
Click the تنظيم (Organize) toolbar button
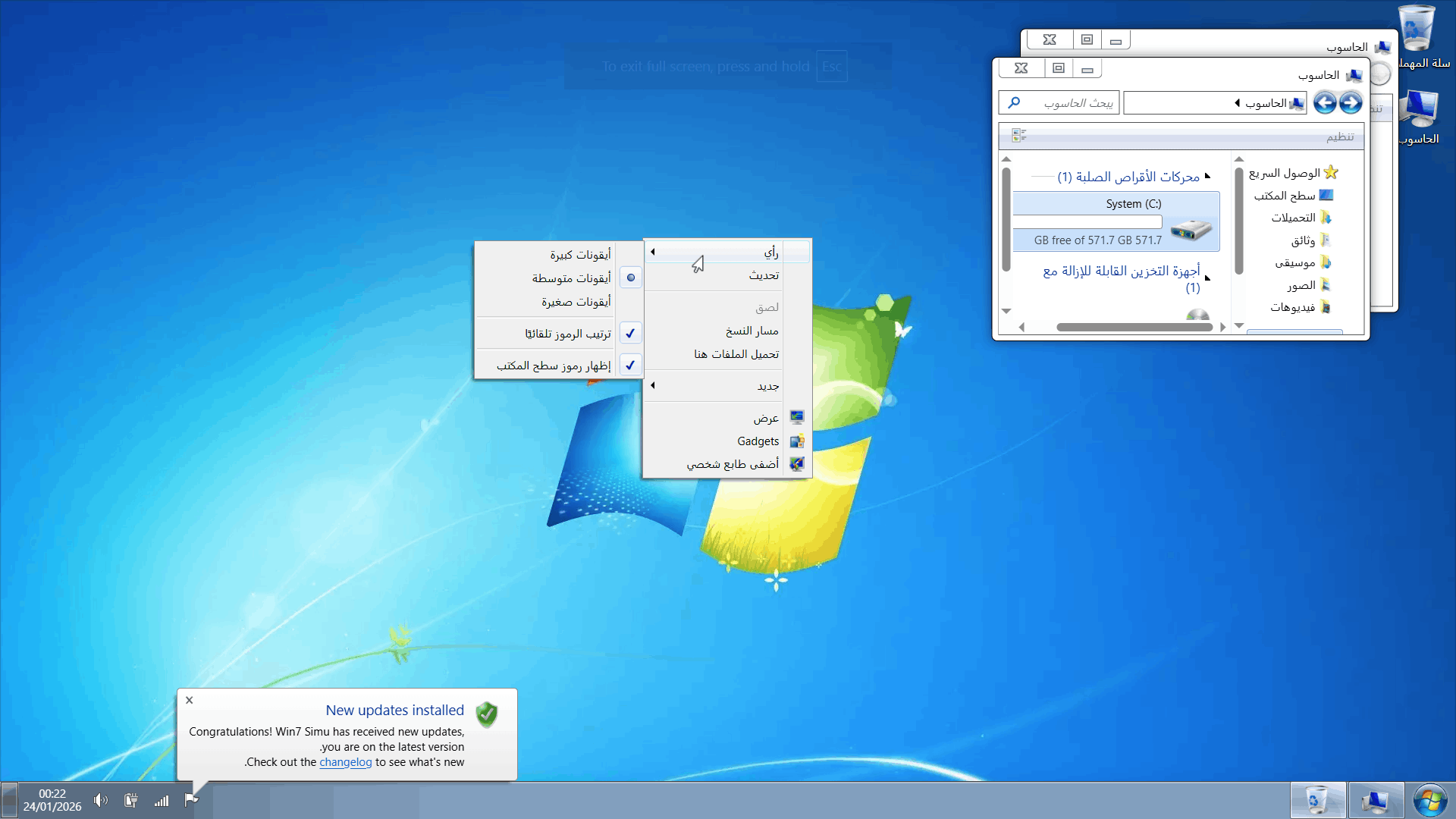1340,136
